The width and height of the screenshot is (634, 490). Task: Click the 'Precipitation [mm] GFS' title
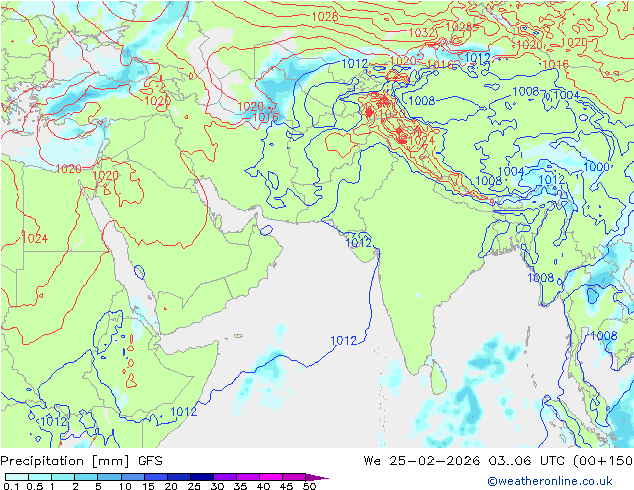click(x=81, y=461)
